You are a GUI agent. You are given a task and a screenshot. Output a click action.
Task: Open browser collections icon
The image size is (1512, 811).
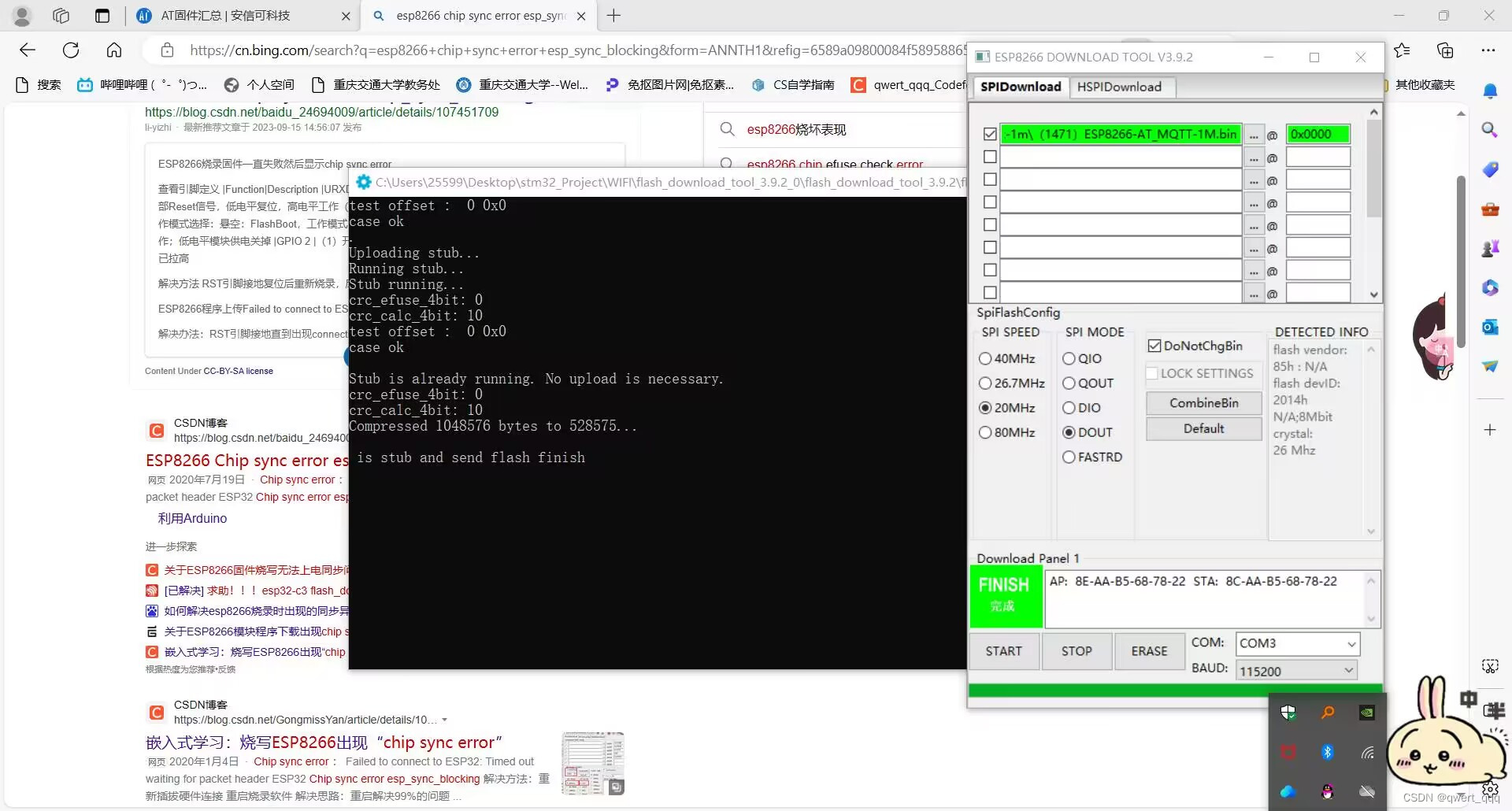pos(1445,50)
